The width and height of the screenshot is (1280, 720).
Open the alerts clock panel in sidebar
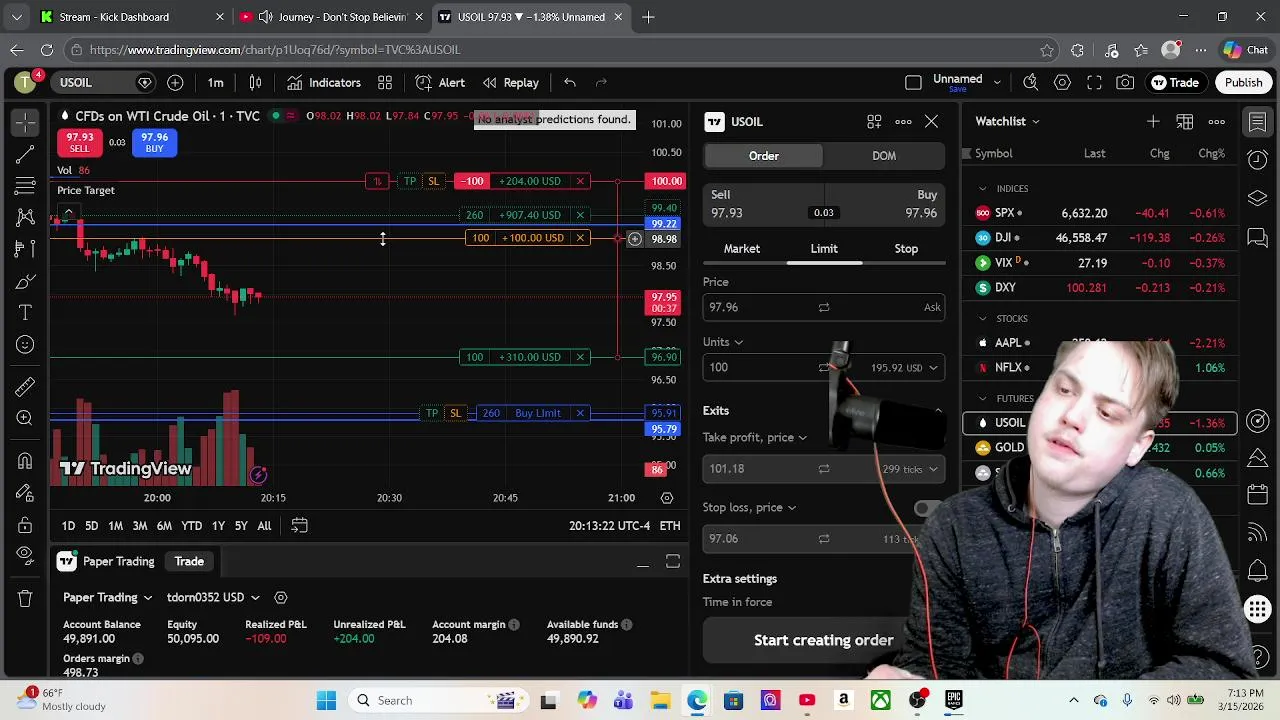click(1258, 160)
